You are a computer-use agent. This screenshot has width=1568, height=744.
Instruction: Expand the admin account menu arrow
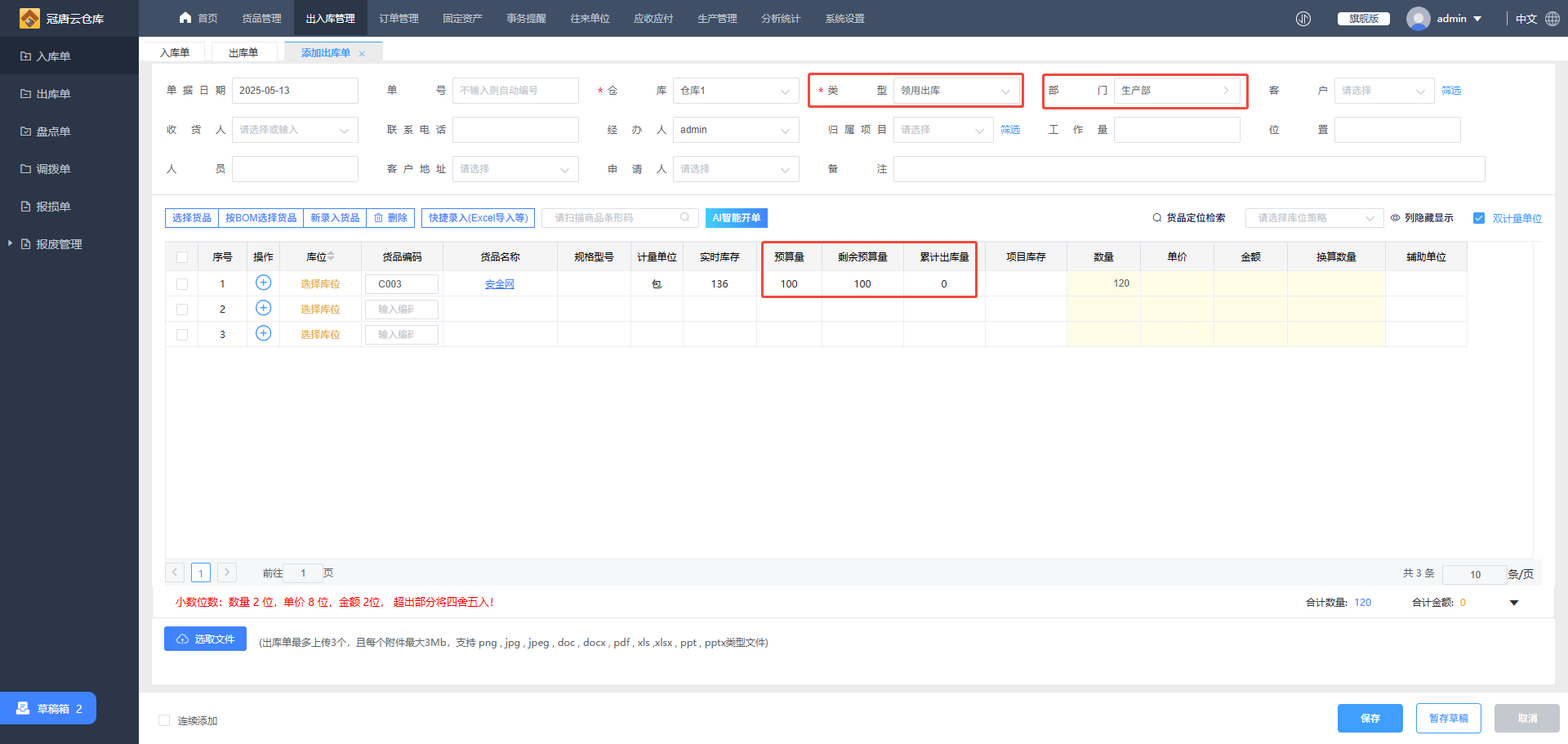click(x=1477, y=19)
